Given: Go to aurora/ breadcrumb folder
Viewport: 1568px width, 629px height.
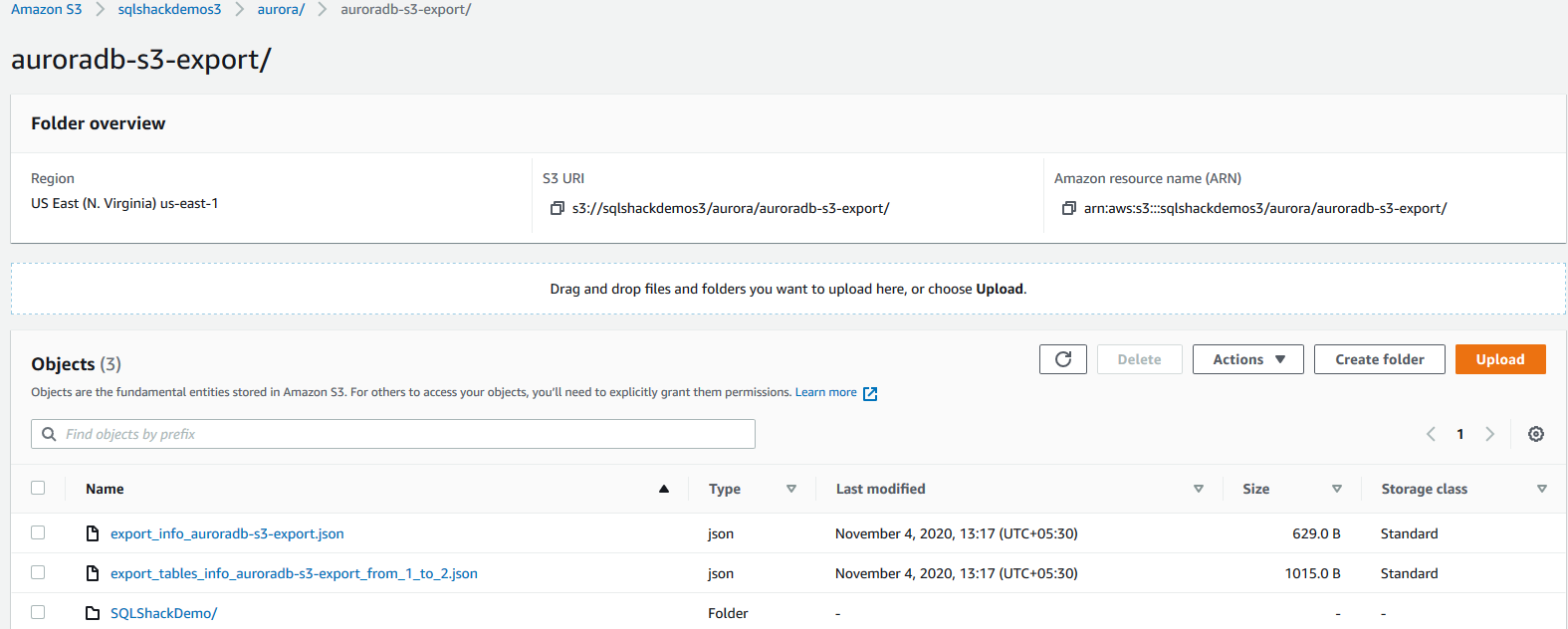Looking at the screenshot, I should pos(281,9).
